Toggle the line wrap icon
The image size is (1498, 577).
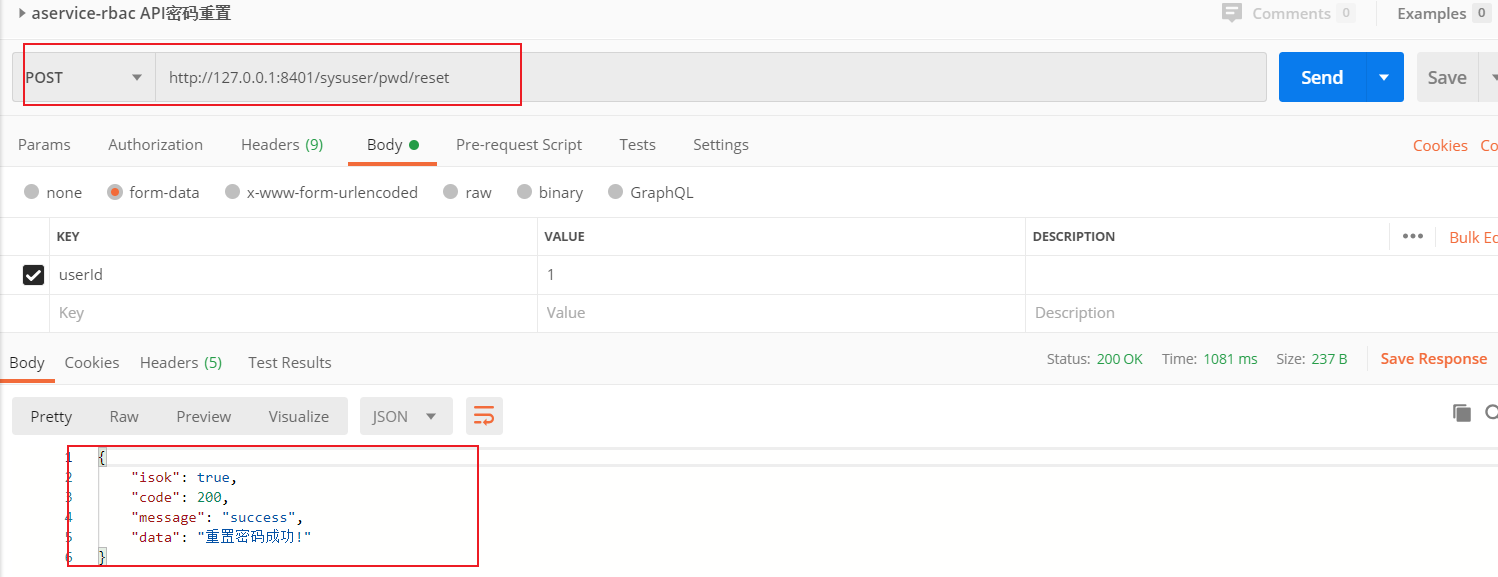click(x=484, y=416)
